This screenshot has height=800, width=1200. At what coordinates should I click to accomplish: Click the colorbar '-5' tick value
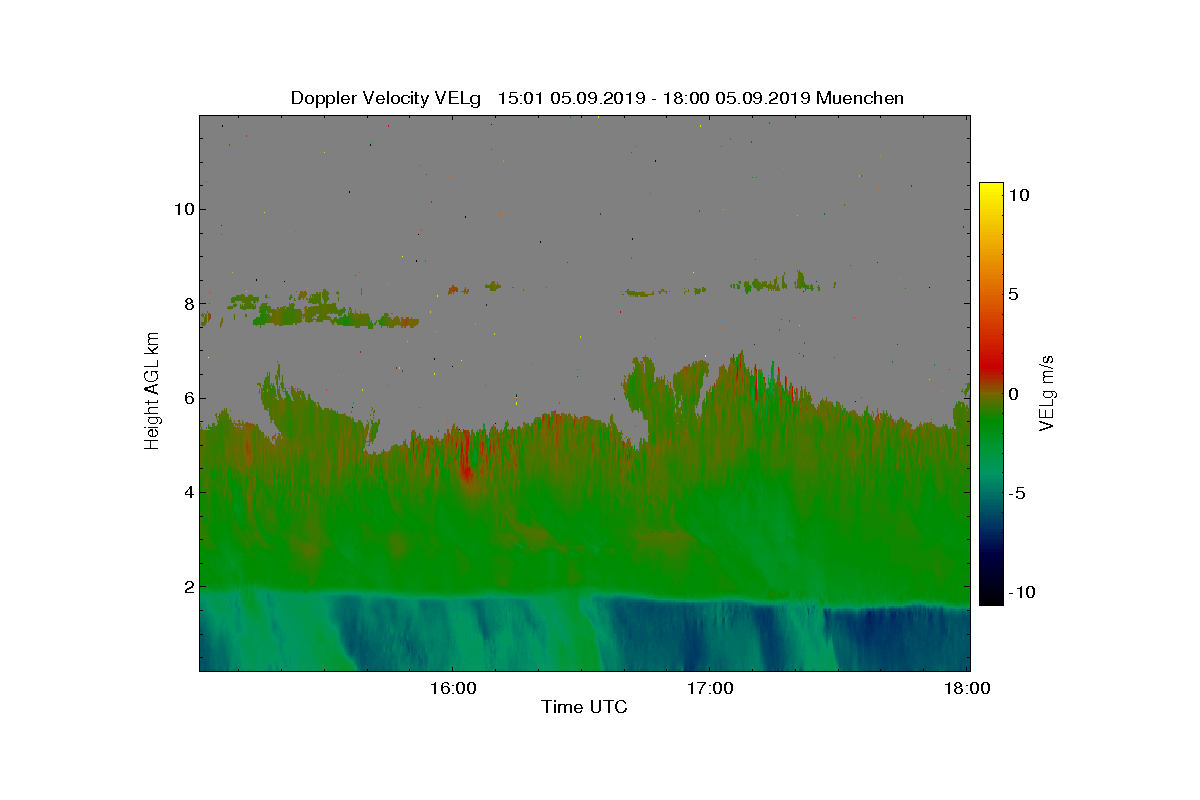(x=1015, y=493)
